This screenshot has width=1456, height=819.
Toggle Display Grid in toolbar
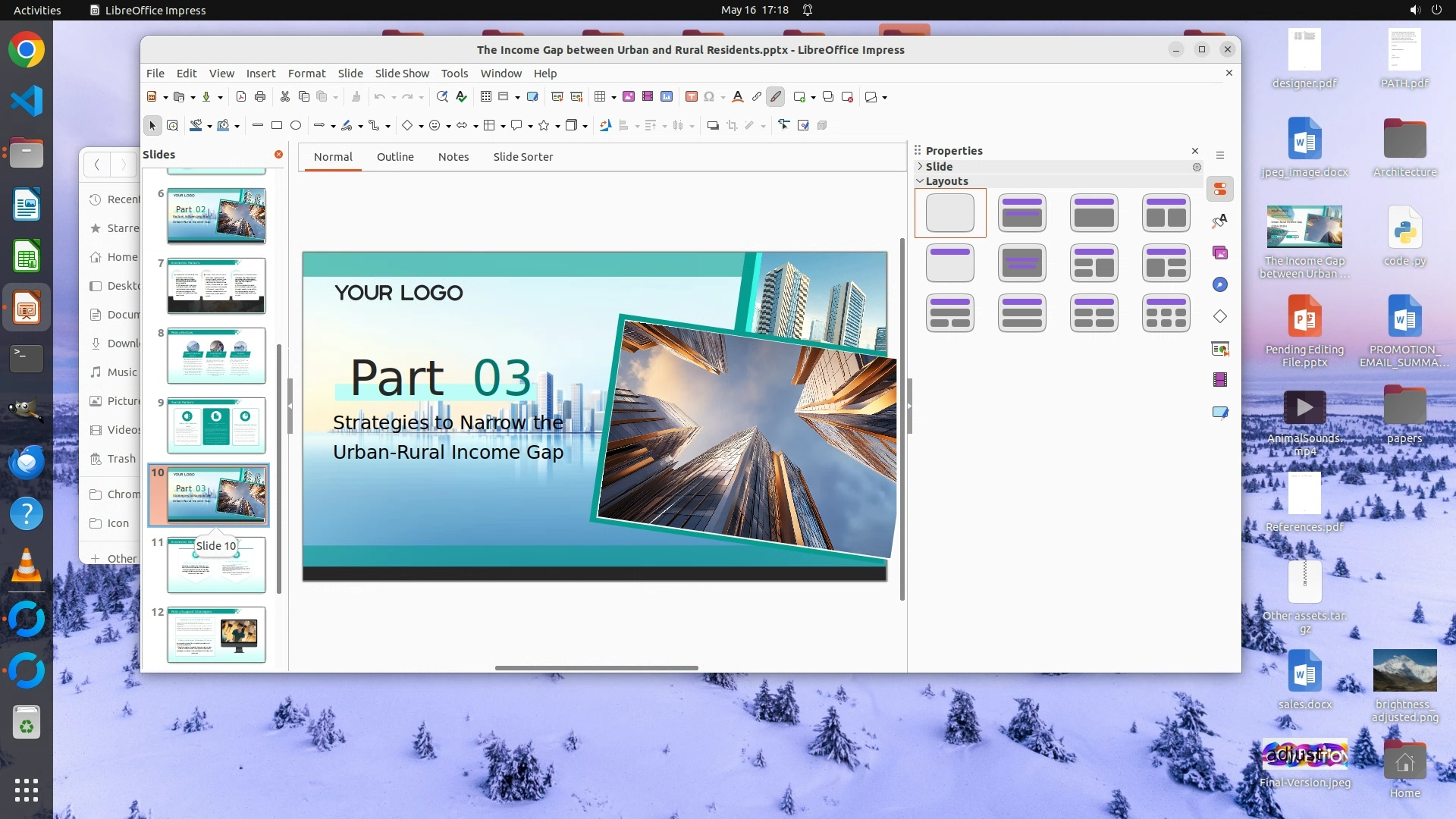(x=486, y=96)
